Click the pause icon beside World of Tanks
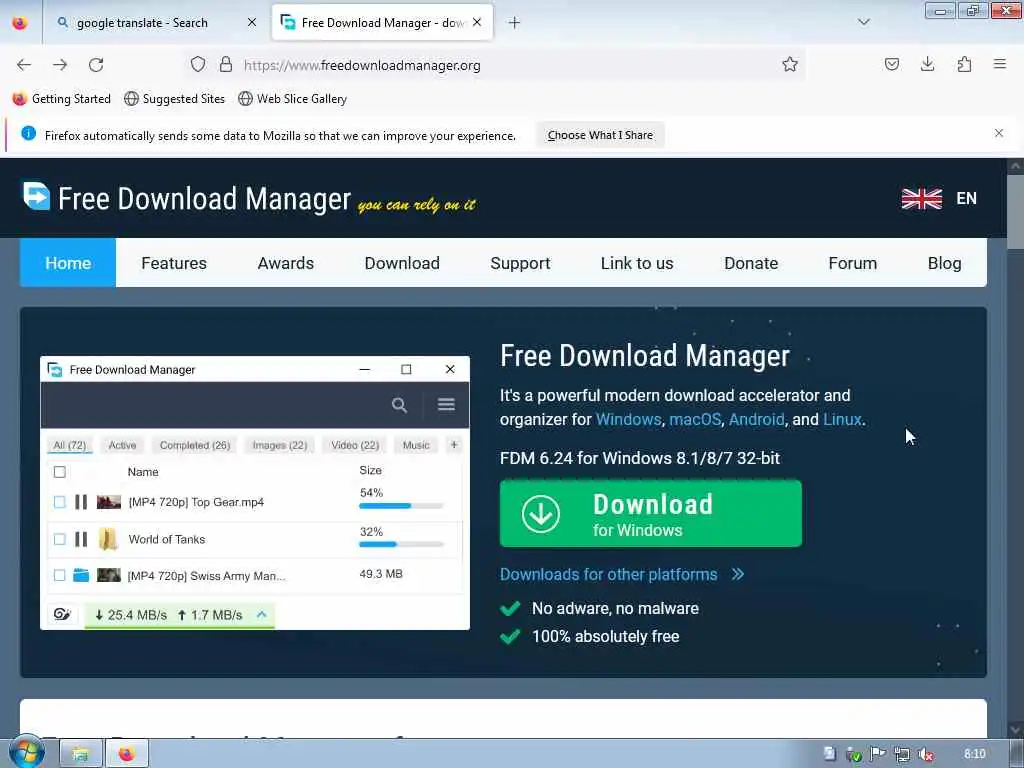 pyautogui.click(x=81, y=539)
